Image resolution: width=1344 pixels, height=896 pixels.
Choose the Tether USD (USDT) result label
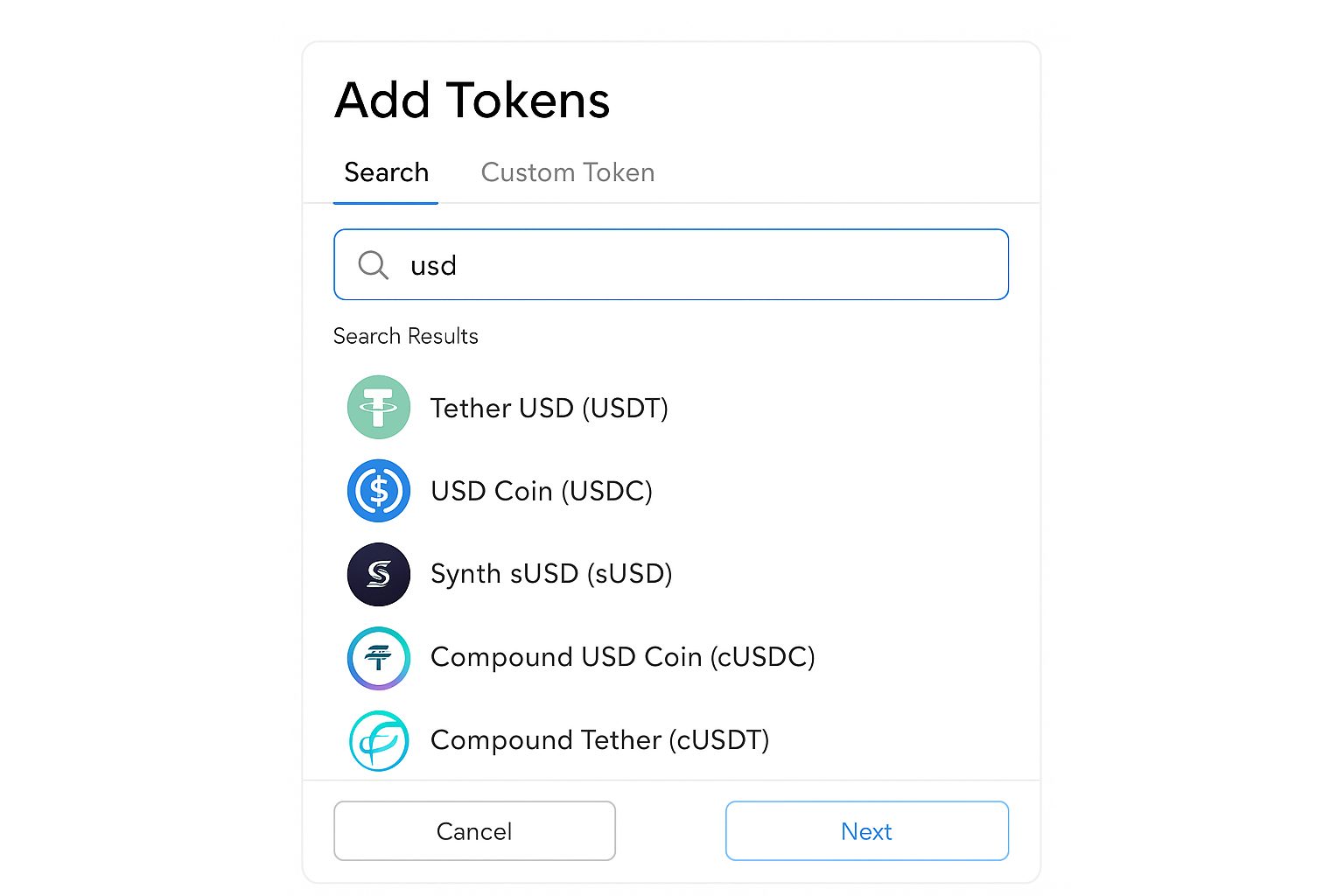[549, 409]
